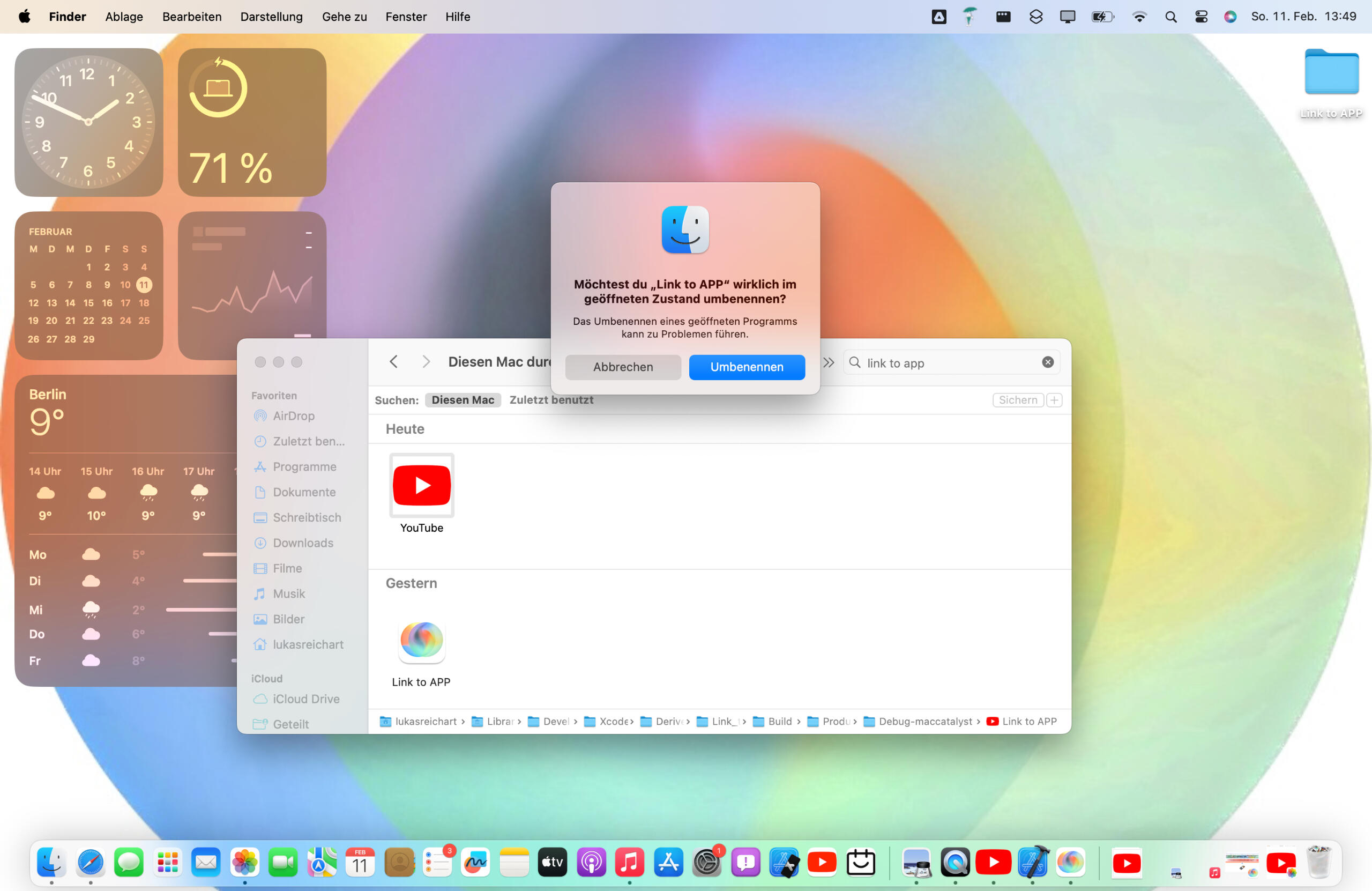Open Control Center from menu bar
Viewport: 1372px width, 891px height.
coord(1201,17)
